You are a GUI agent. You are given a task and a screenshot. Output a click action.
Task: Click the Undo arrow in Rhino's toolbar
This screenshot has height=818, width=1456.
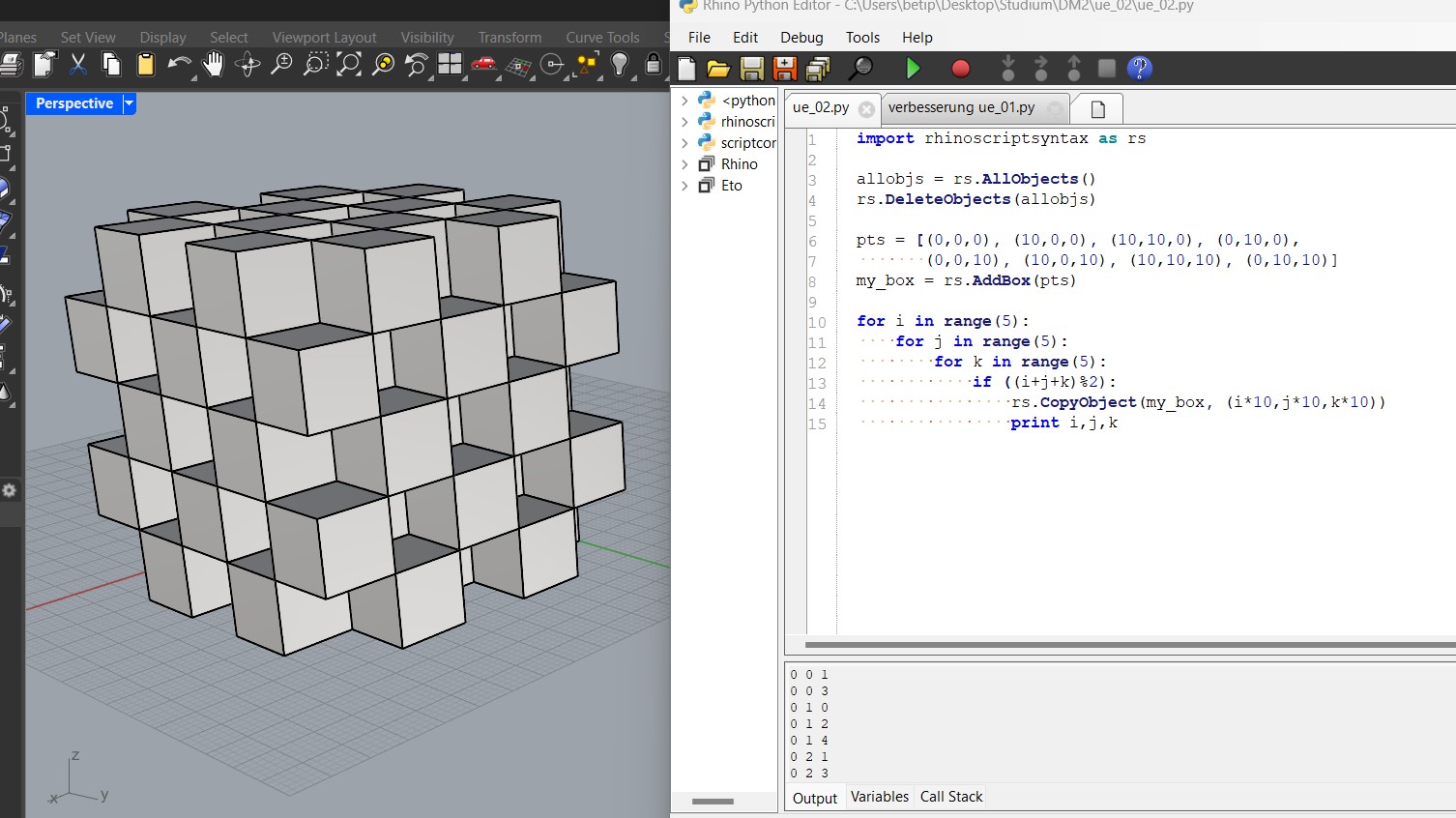[x=180, y=66]
